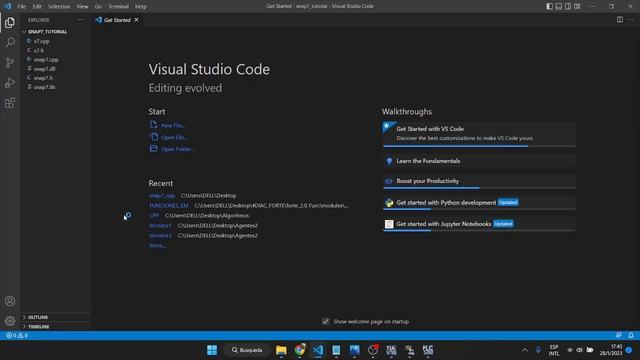This screenshot has height=360, width=640.
Task: Open File Explorer from taskbar
Action: tap(281, 350)
